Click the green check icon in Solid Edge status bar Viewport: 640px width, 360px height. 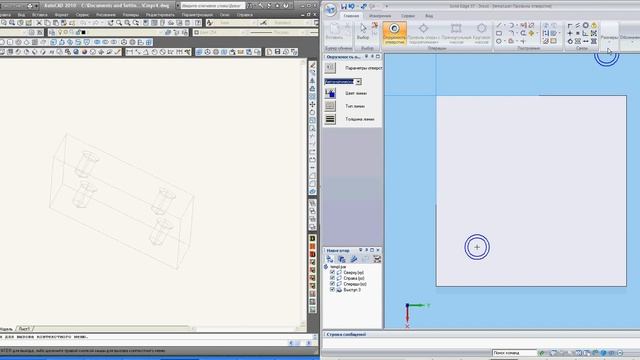click(542, 353)
